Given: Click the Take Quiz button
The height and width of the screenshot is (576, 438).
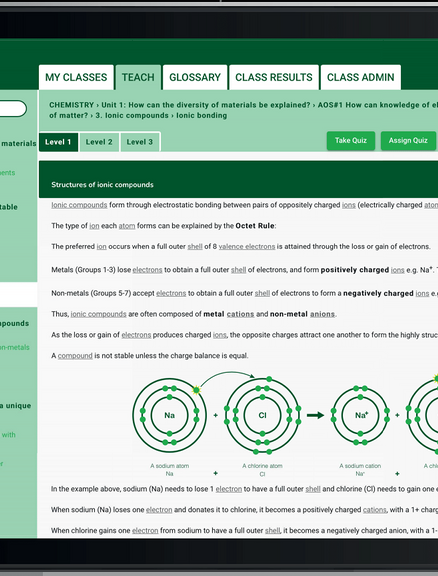Looking at the screenshot, I should [351, 141].
